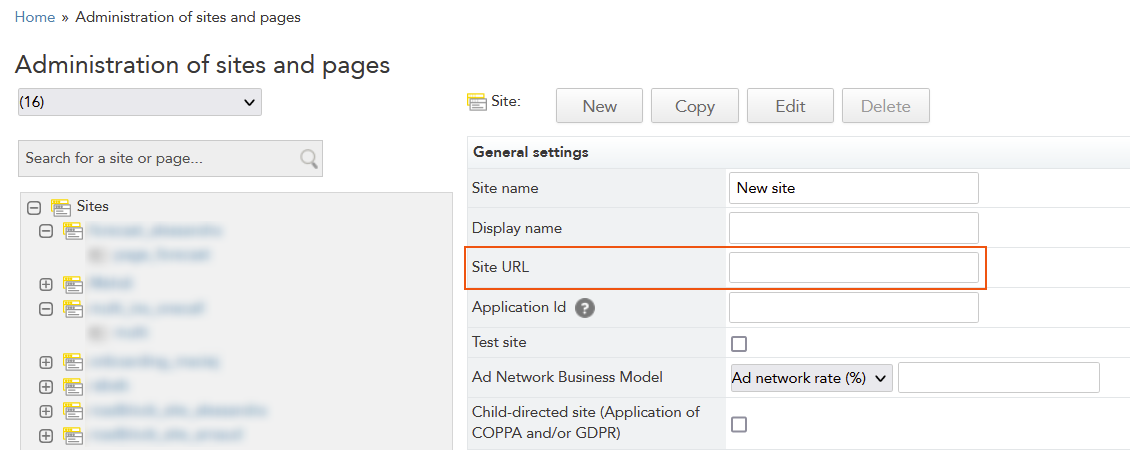This screenshot has width=1130, height=450.
Task: Focus the Display name text field
Action: (853, 228)
